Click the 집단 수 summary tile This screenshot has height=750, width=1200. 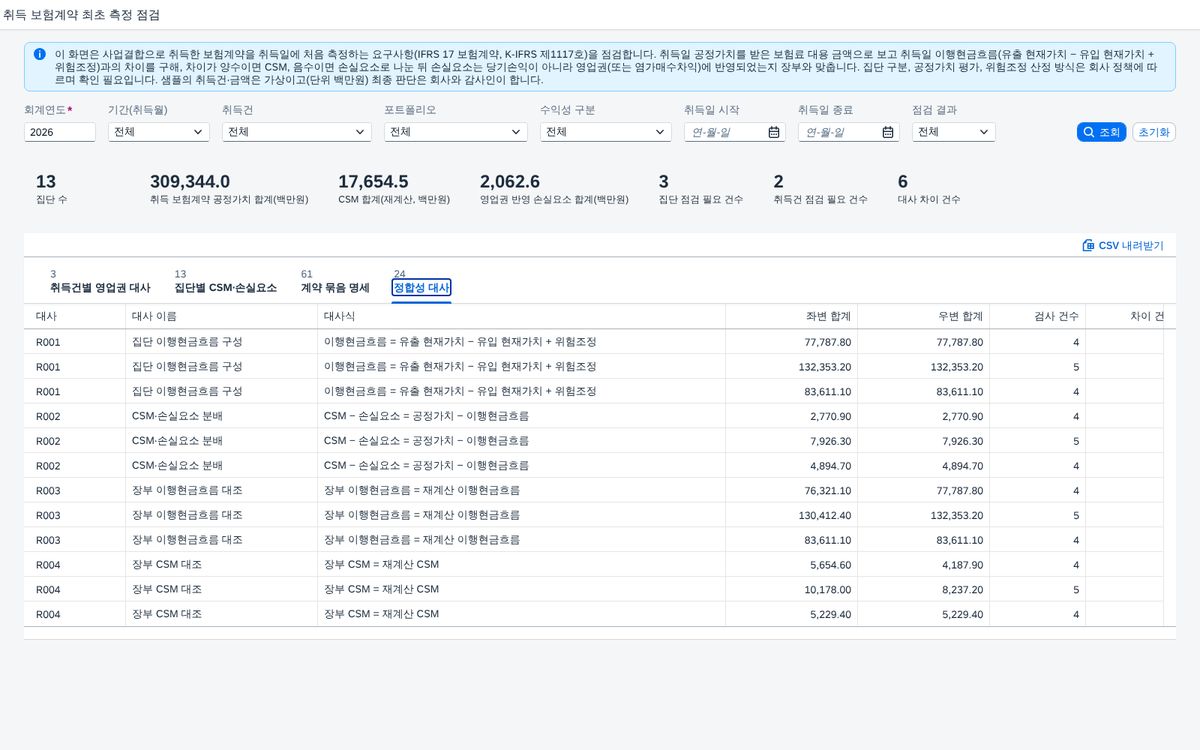(52, 189)
